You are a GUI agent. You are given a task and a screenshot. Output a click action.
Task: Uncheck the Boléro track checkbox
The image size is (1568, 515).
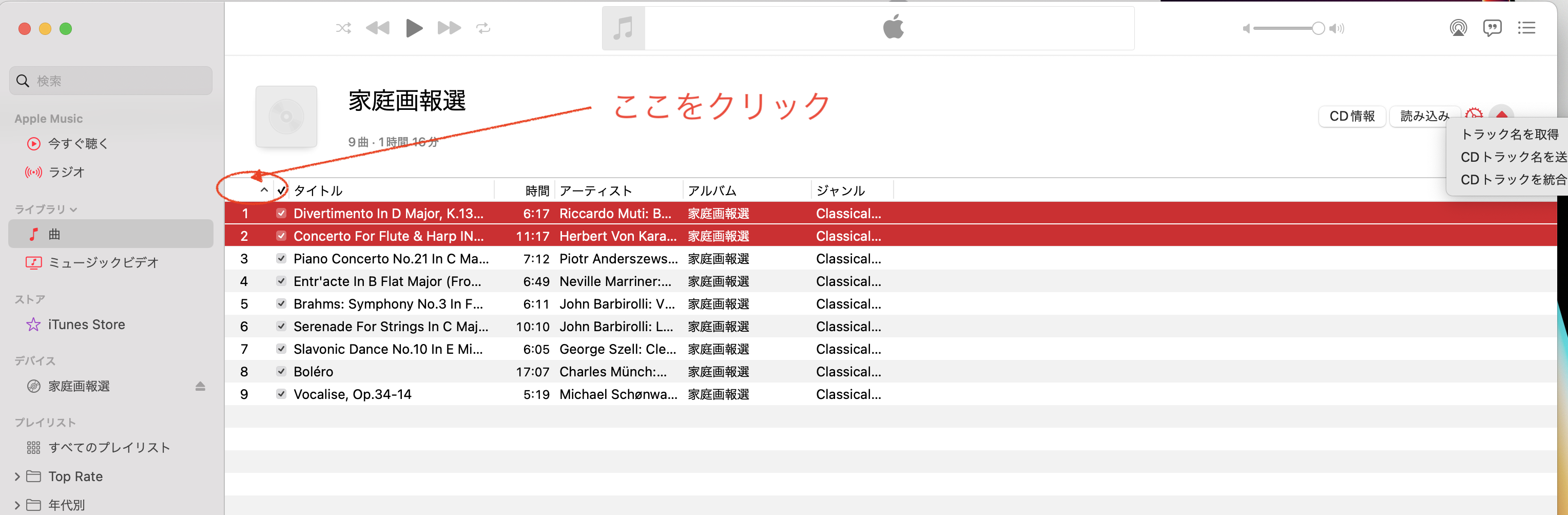[281, 371]
